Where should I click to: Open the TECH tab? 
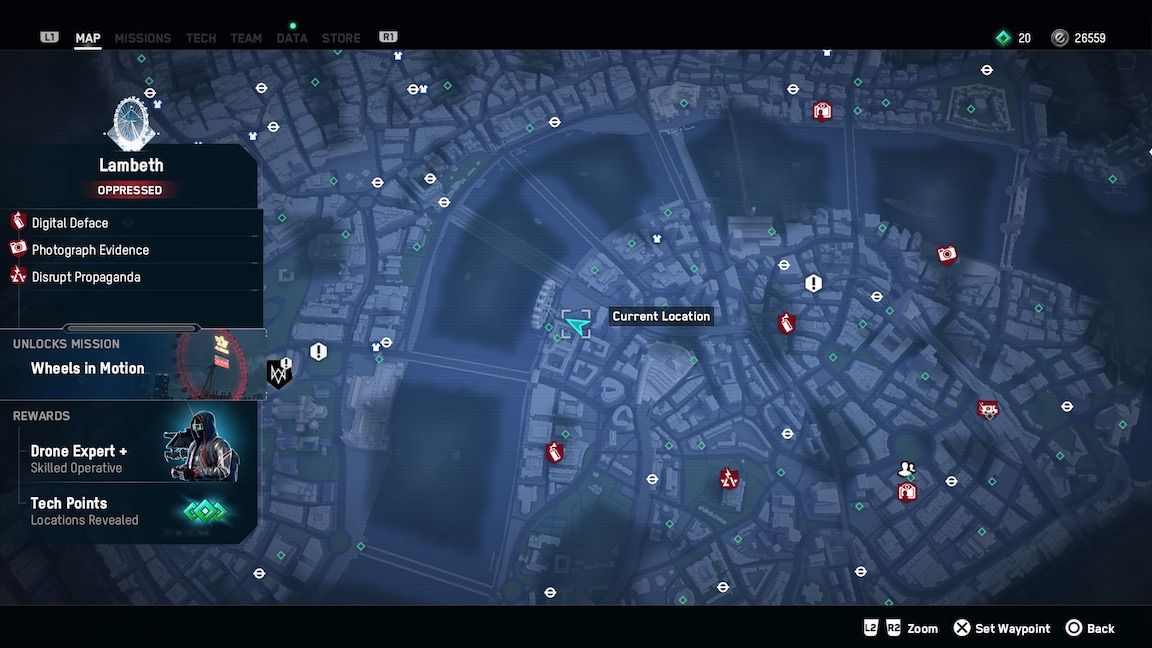201,38
